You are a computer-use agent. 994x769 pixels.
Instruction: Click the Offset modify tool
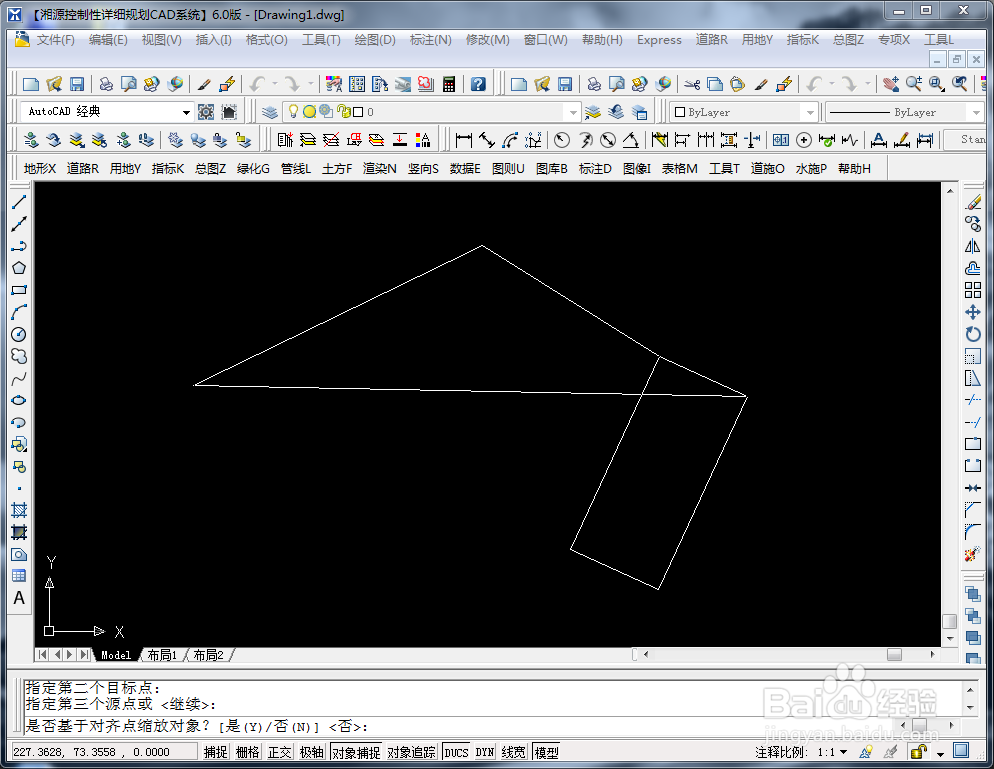973,268
